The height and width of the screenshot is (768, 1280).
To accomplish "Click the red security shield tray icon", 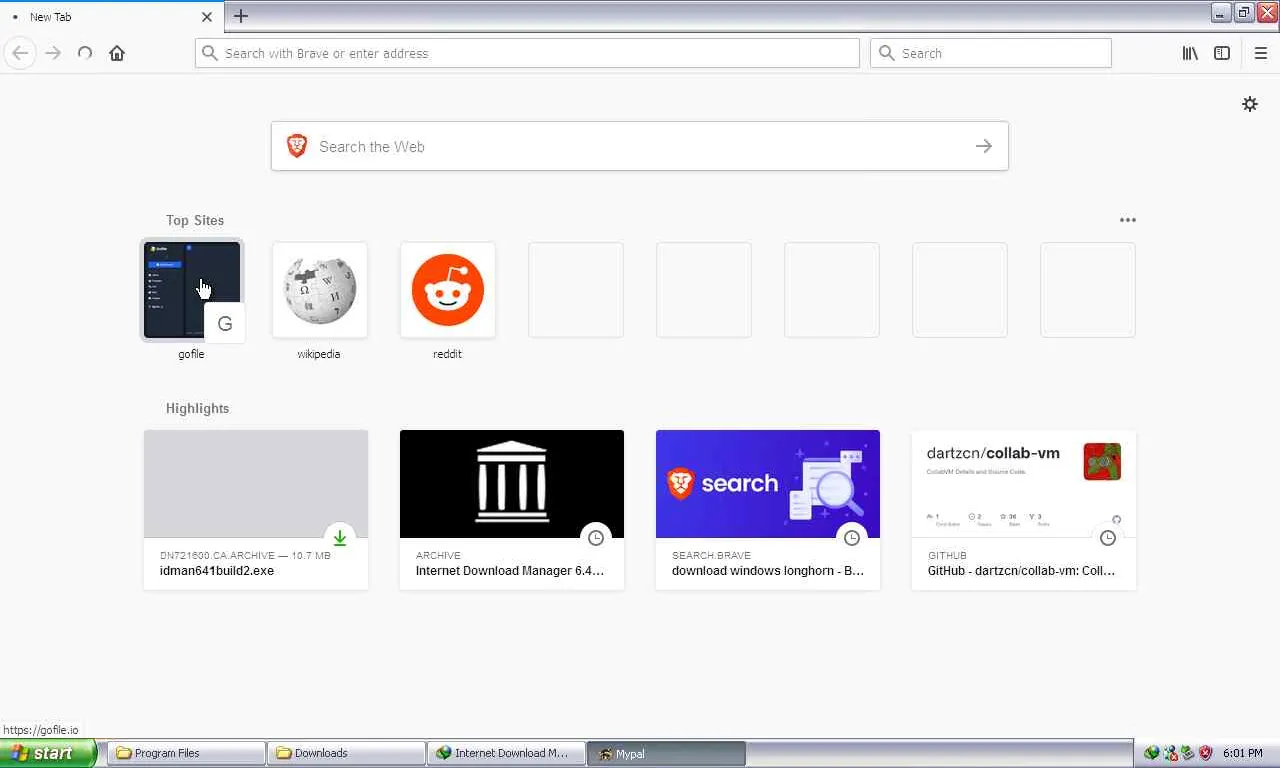I will click(x=1205, y=753).
